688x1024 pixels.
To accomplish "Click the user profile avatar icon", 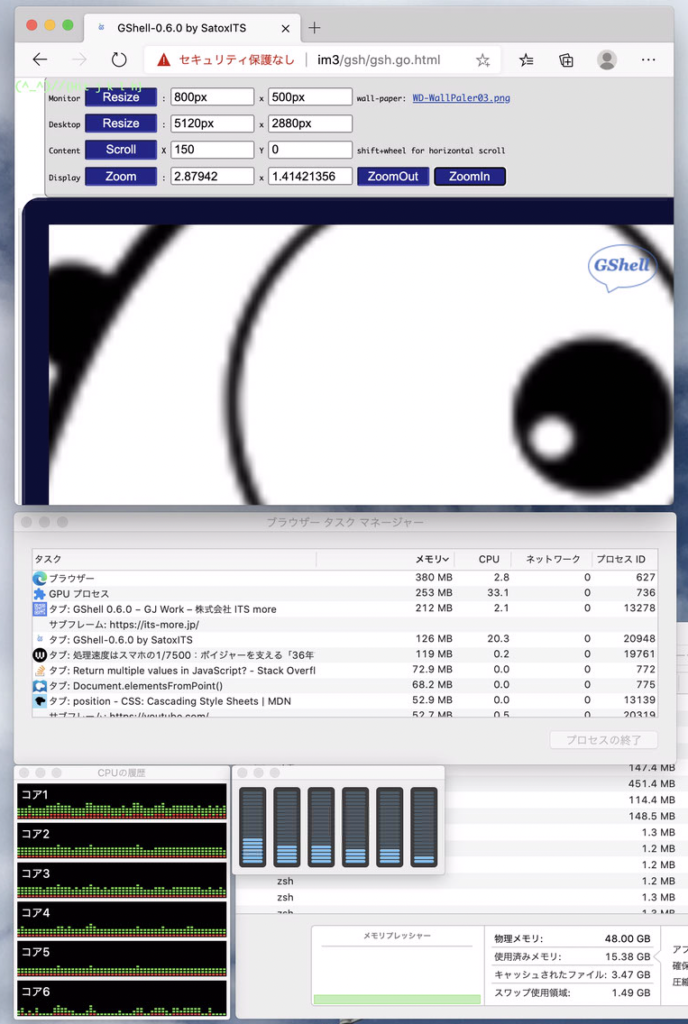I will (607, 60).
